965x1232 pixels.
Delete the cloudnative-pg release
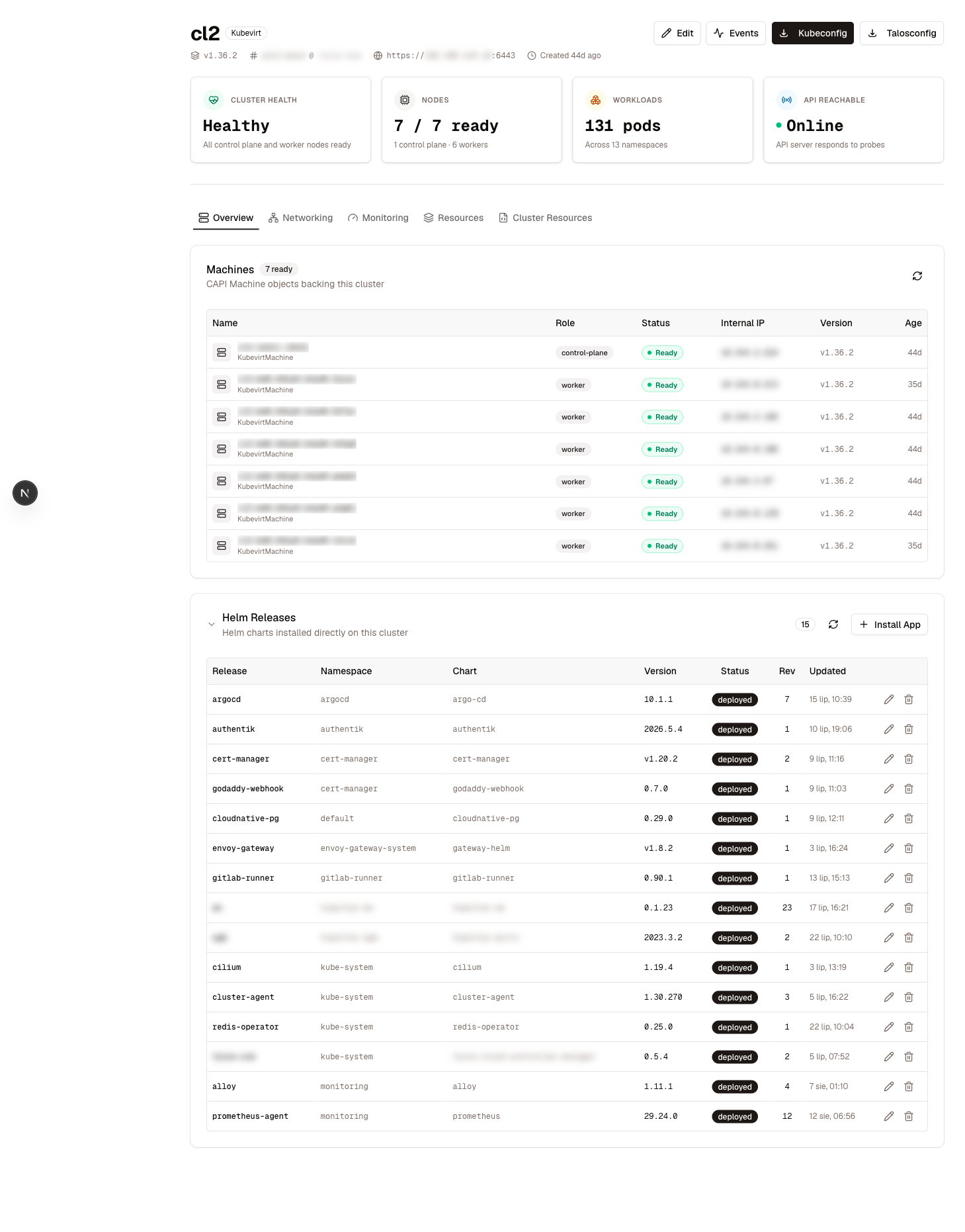tap(909, 818)
